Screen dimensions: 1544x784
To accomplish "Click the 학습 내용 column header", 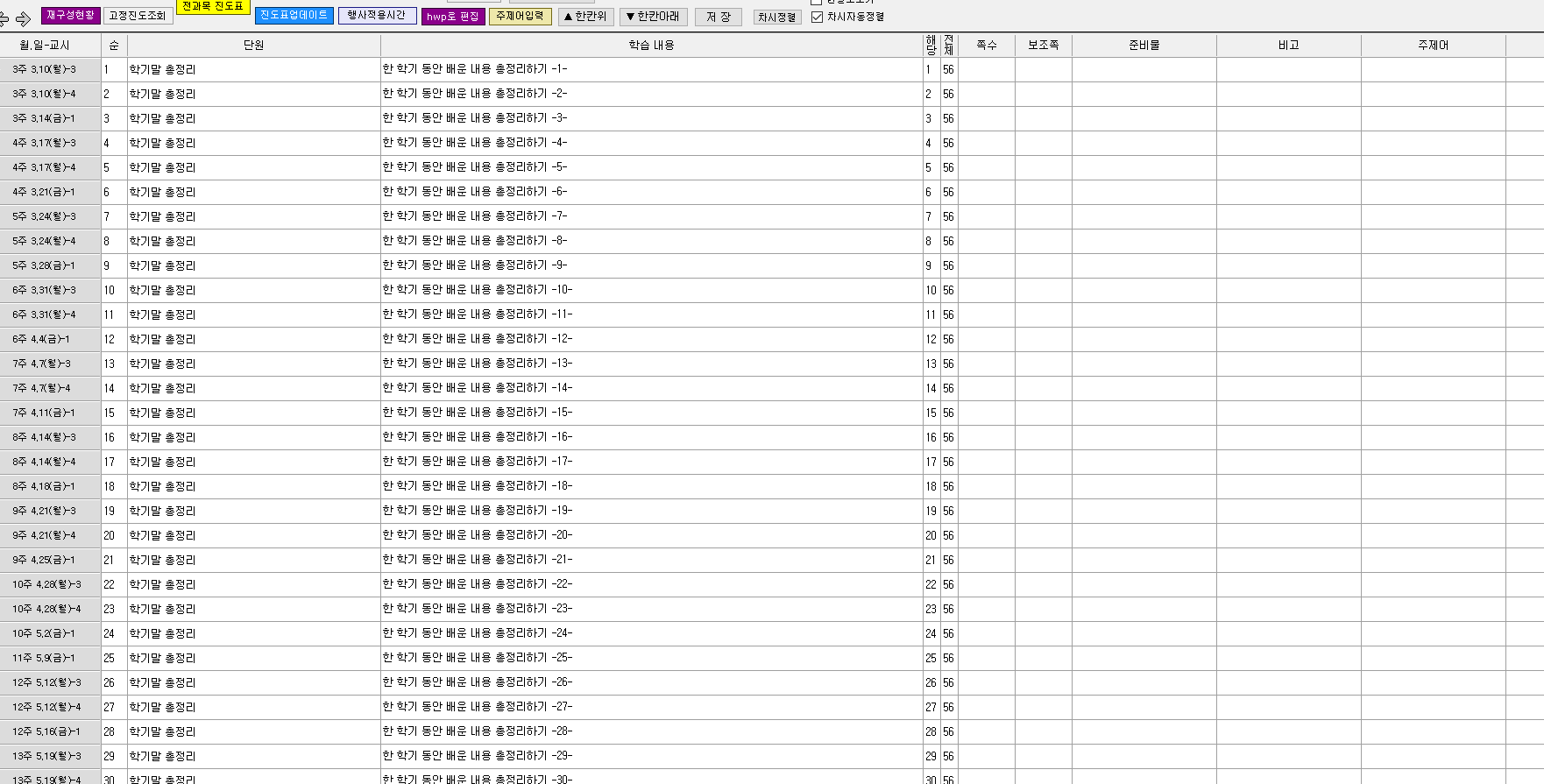I will (651, 45).
